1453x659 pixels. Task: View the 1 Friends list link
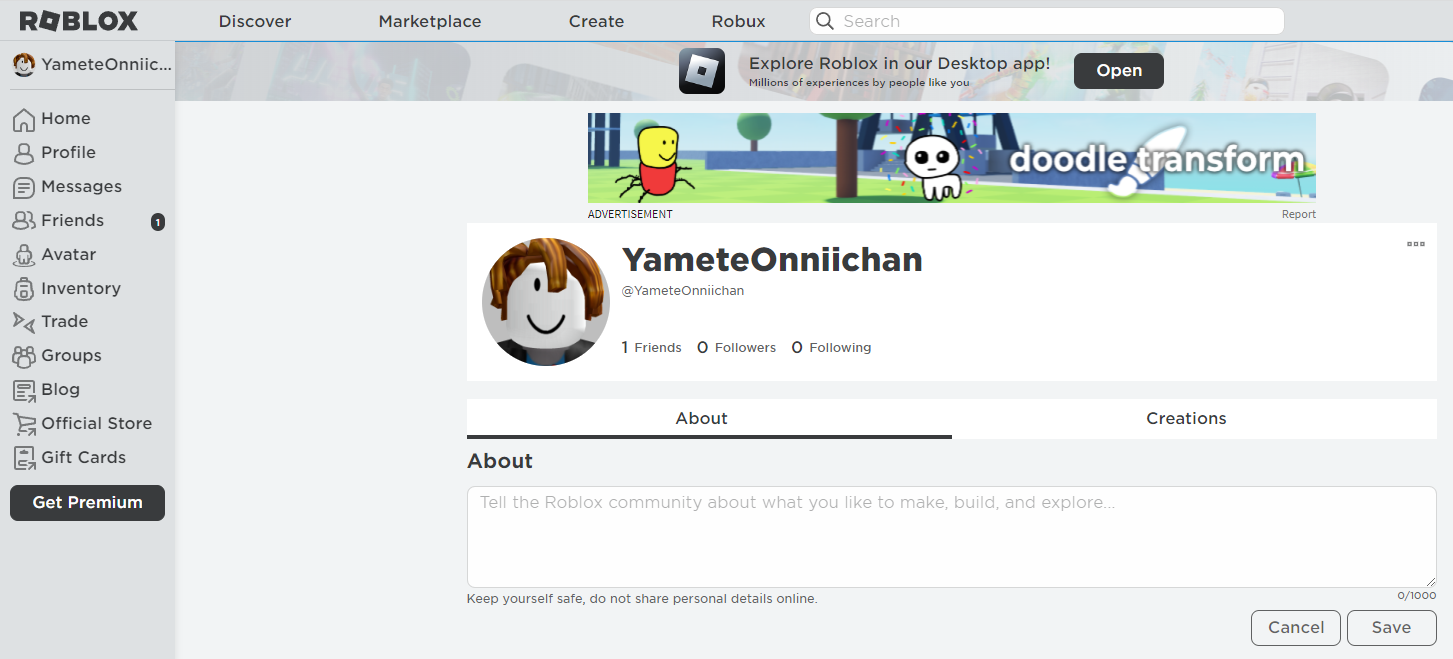point(651,348)
